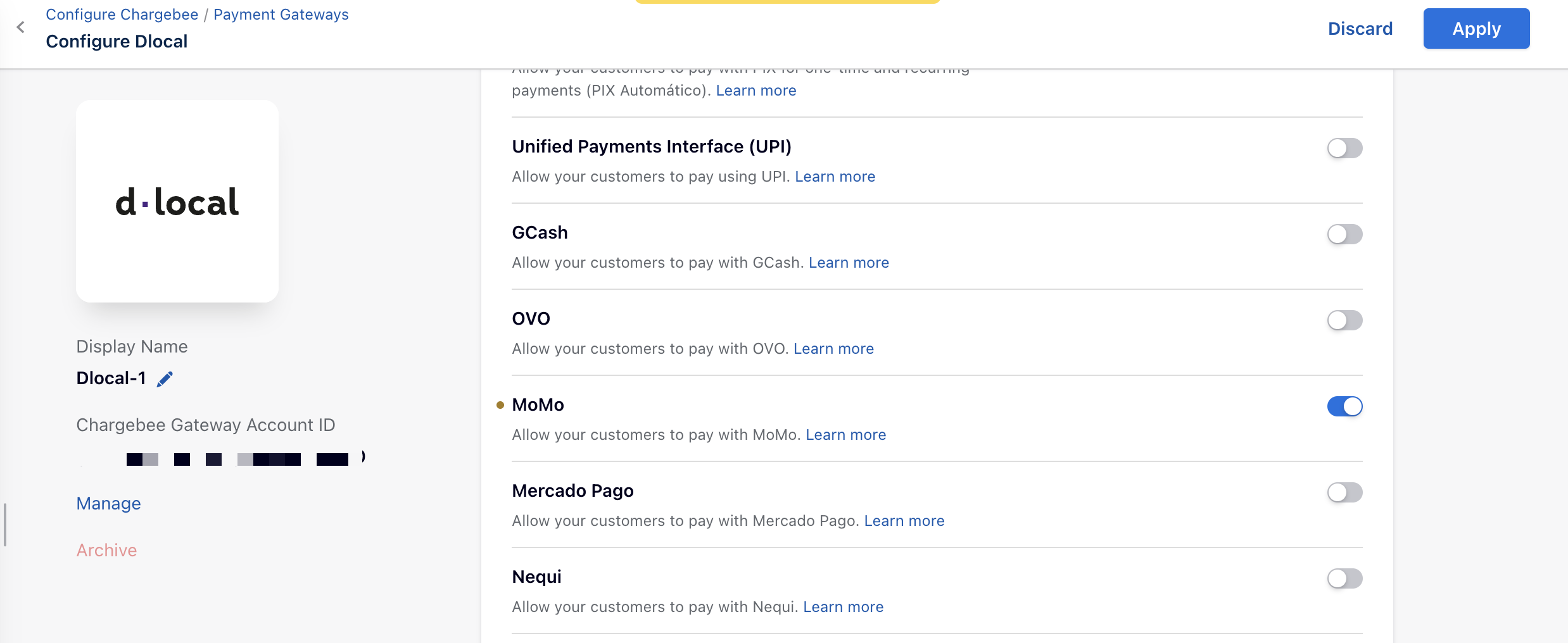This screenshot has width=1568, height=643.
Task: Click the Nequi heading
Action: (536, 577)
